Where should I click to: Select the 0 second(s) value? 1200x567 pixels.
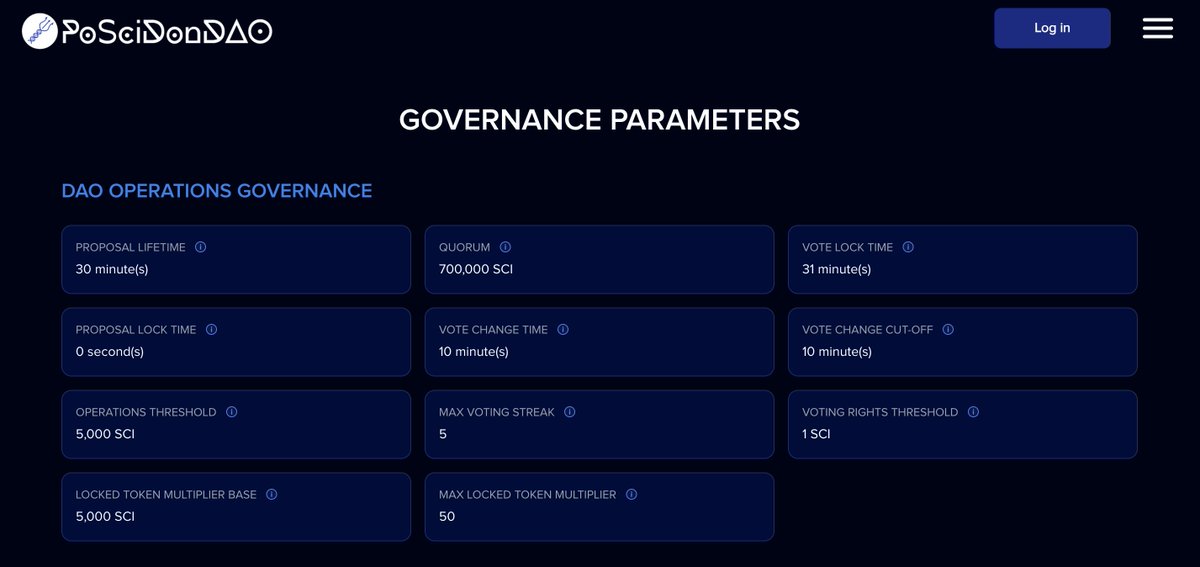point(110,351)
